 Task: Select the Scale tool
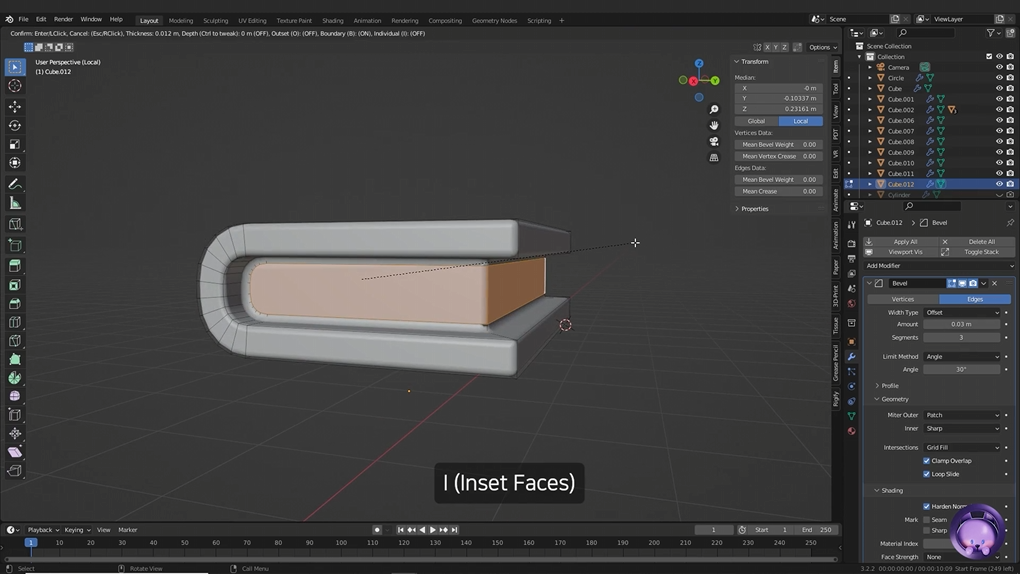point(15,144)
